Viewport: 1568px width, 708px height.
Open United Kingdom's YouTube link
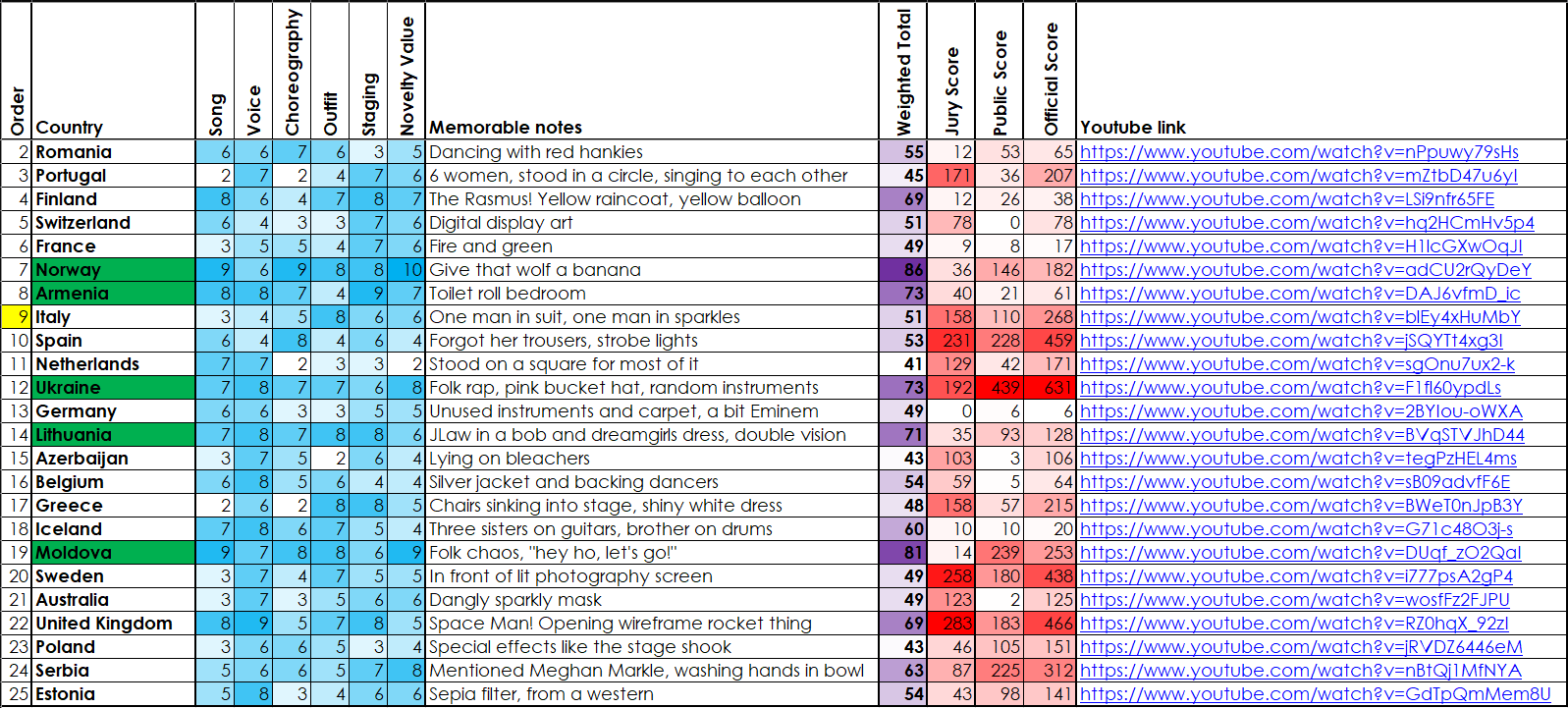[x=1294, y=624]
